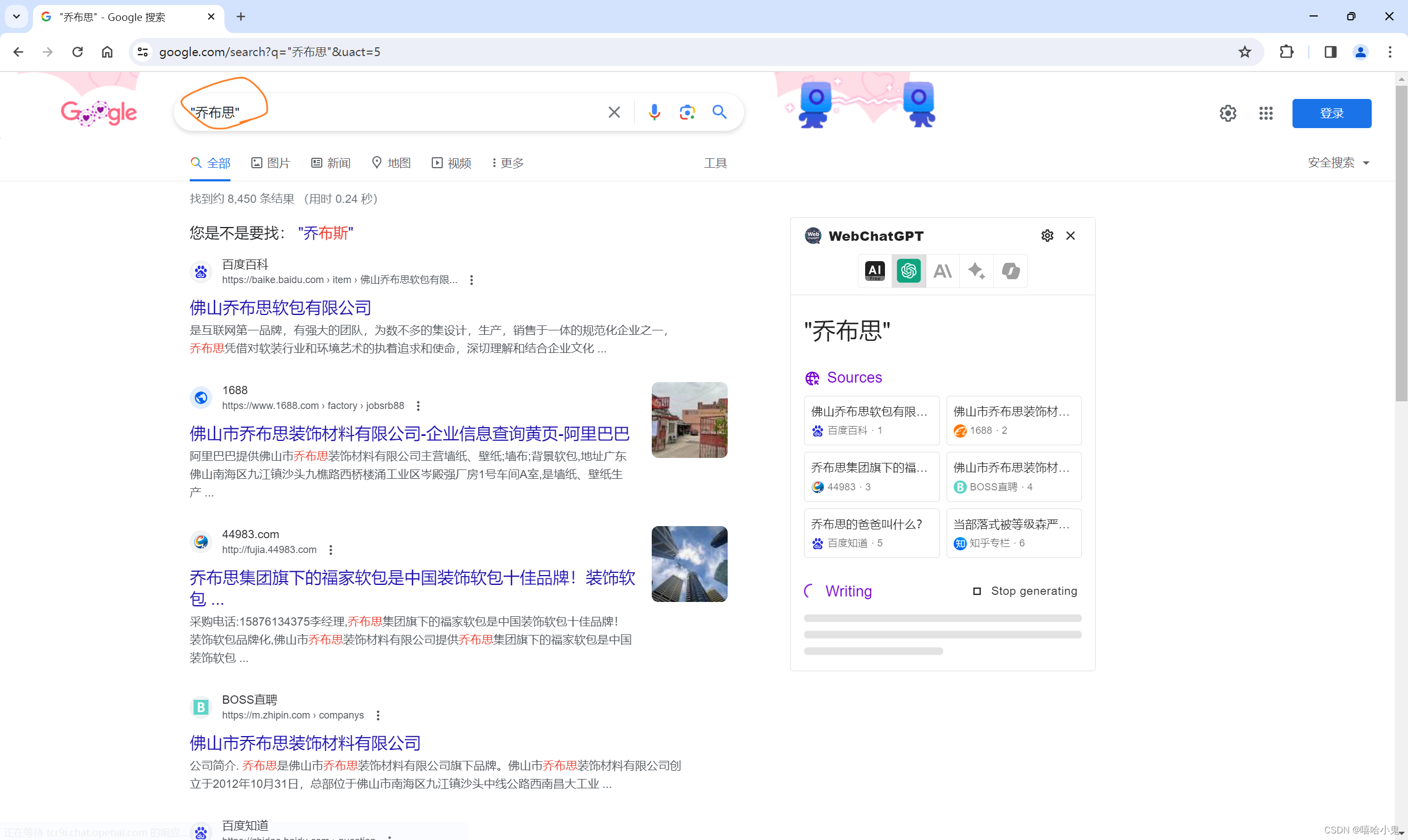View site information icon in address bar

point(142,52)
